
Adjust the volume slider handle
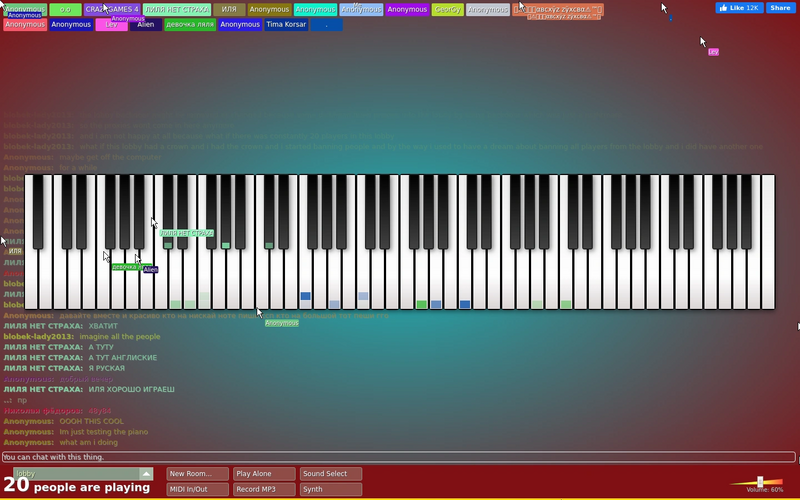tap(760, 482)
